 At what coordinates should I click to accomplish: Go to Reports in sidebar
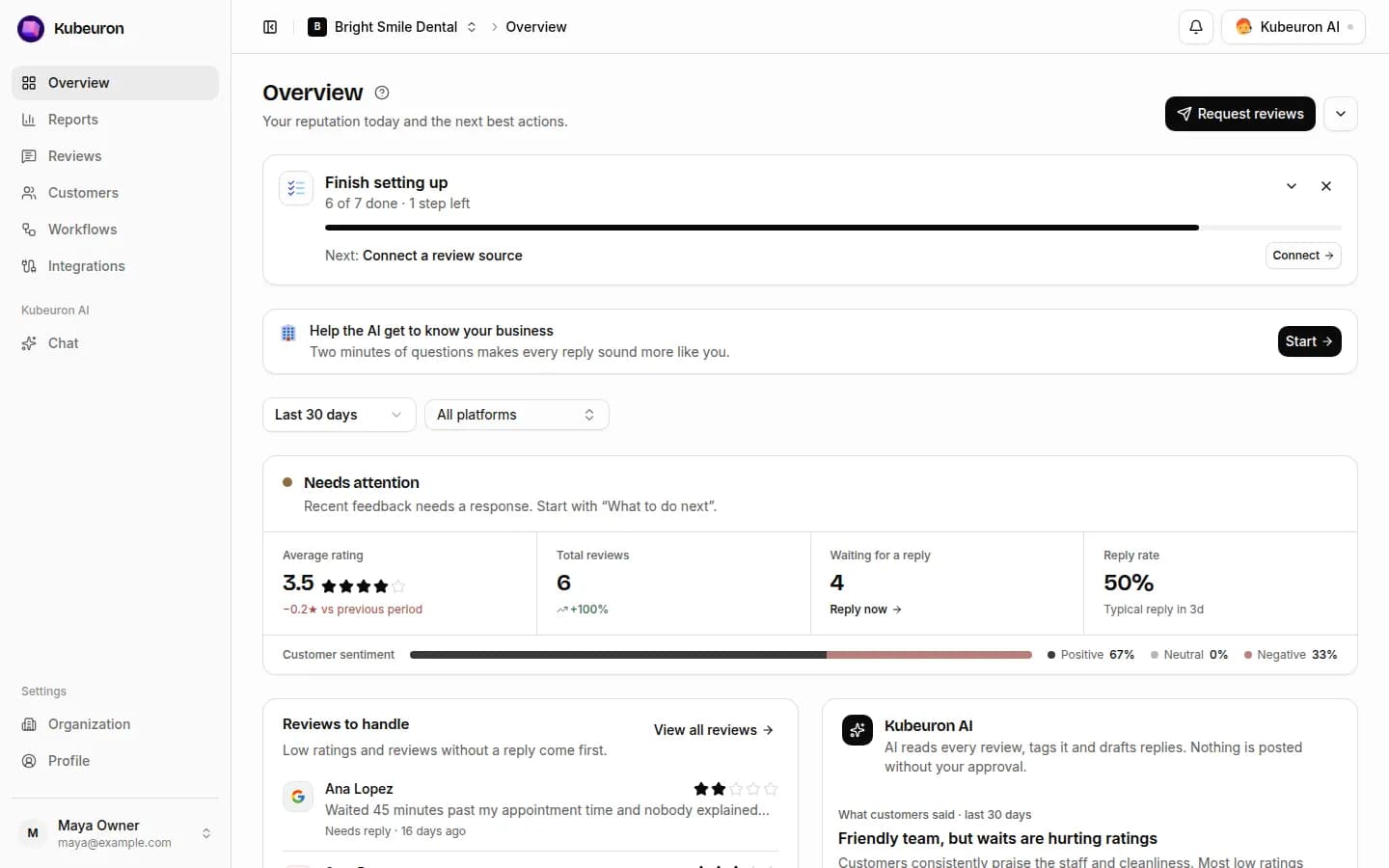click(x=115, y=120)
